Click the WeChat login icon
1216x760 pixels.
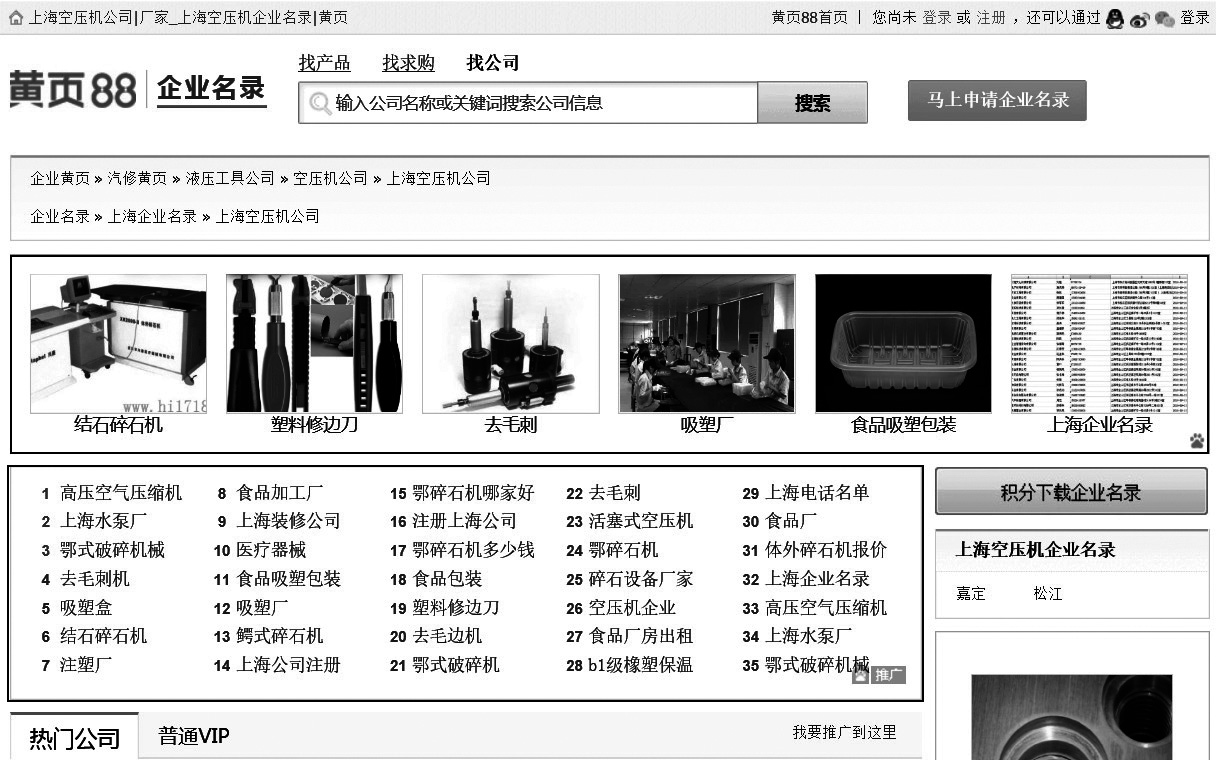point(1164,19)
